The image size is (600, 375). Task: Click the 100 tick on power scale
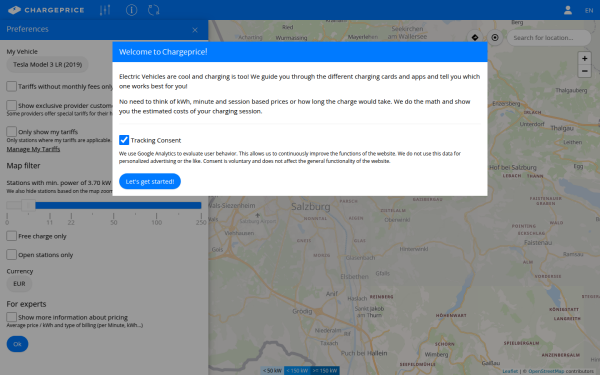point(157,222)
